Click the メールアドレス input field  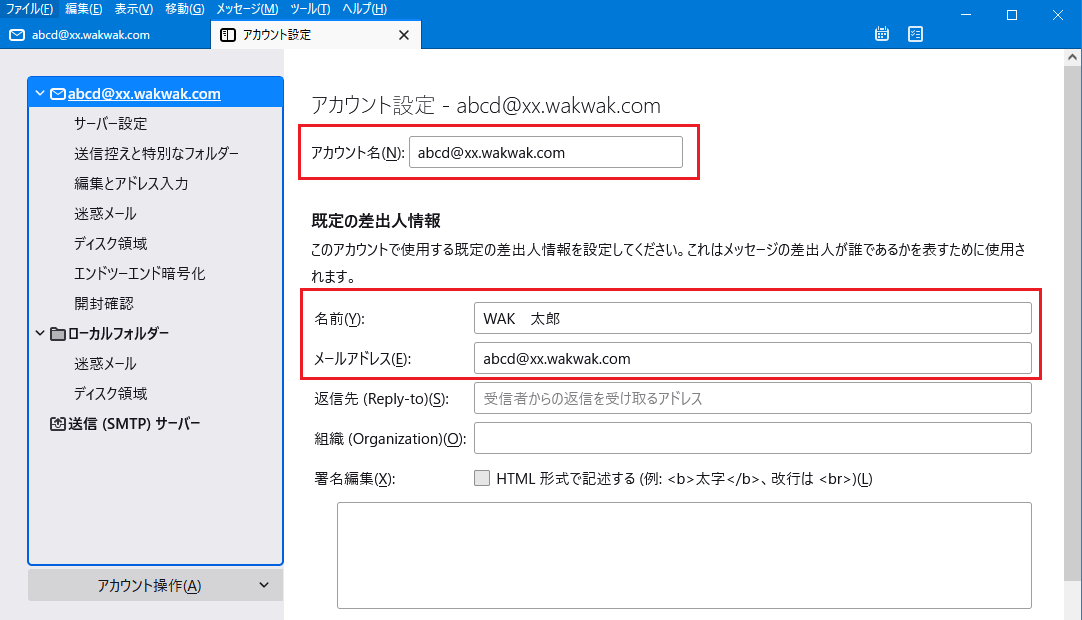[753, 358]
